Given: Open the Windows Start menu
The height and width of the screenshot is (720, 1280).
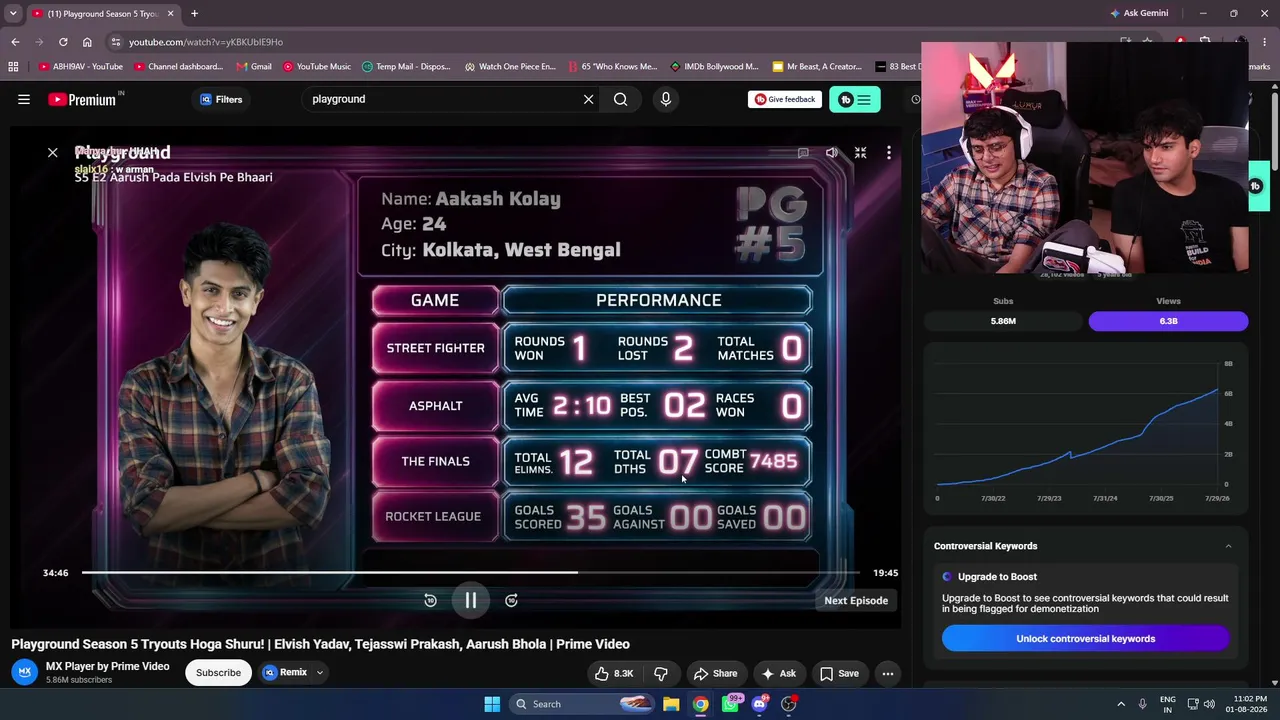Looking at the screenshot, I should 492,704.
